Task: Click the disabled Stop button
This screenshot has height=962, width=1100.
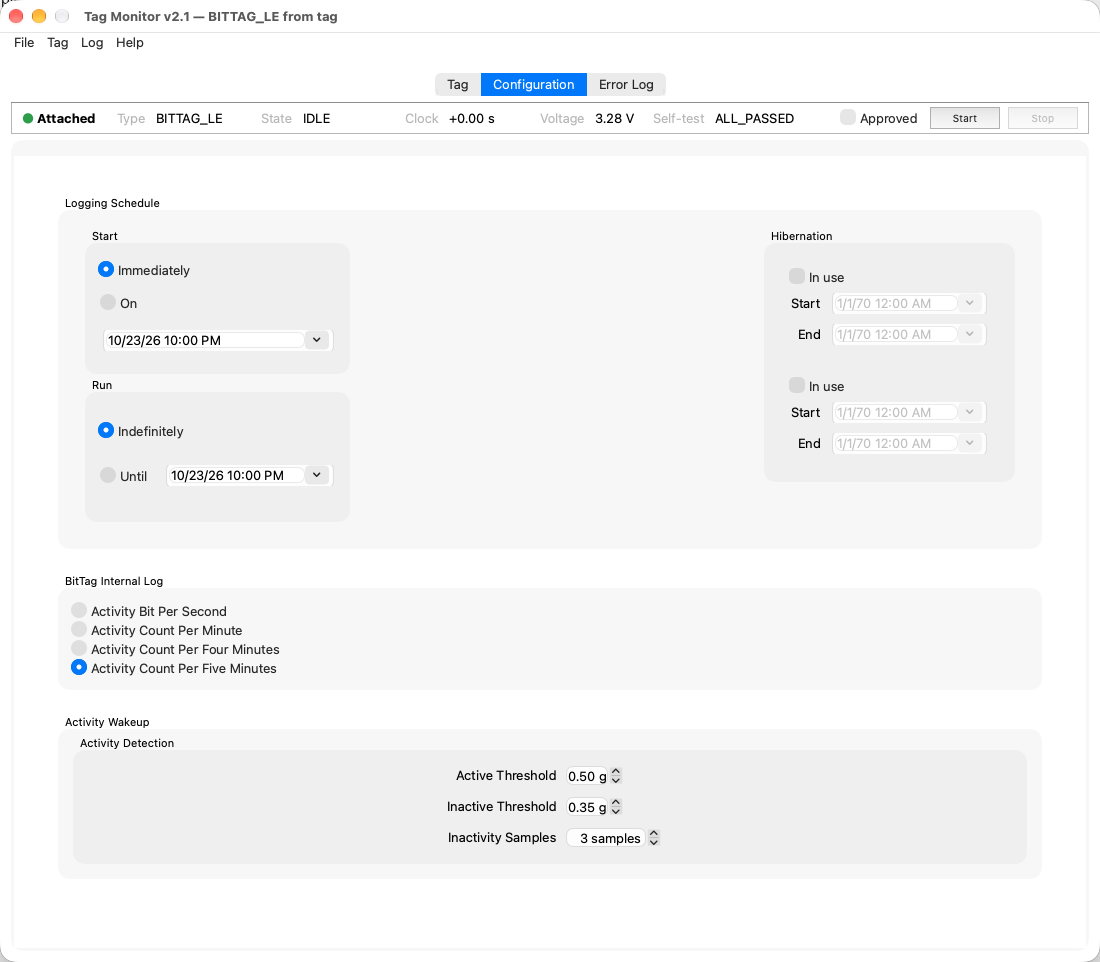Action: tap(1042, 118)
